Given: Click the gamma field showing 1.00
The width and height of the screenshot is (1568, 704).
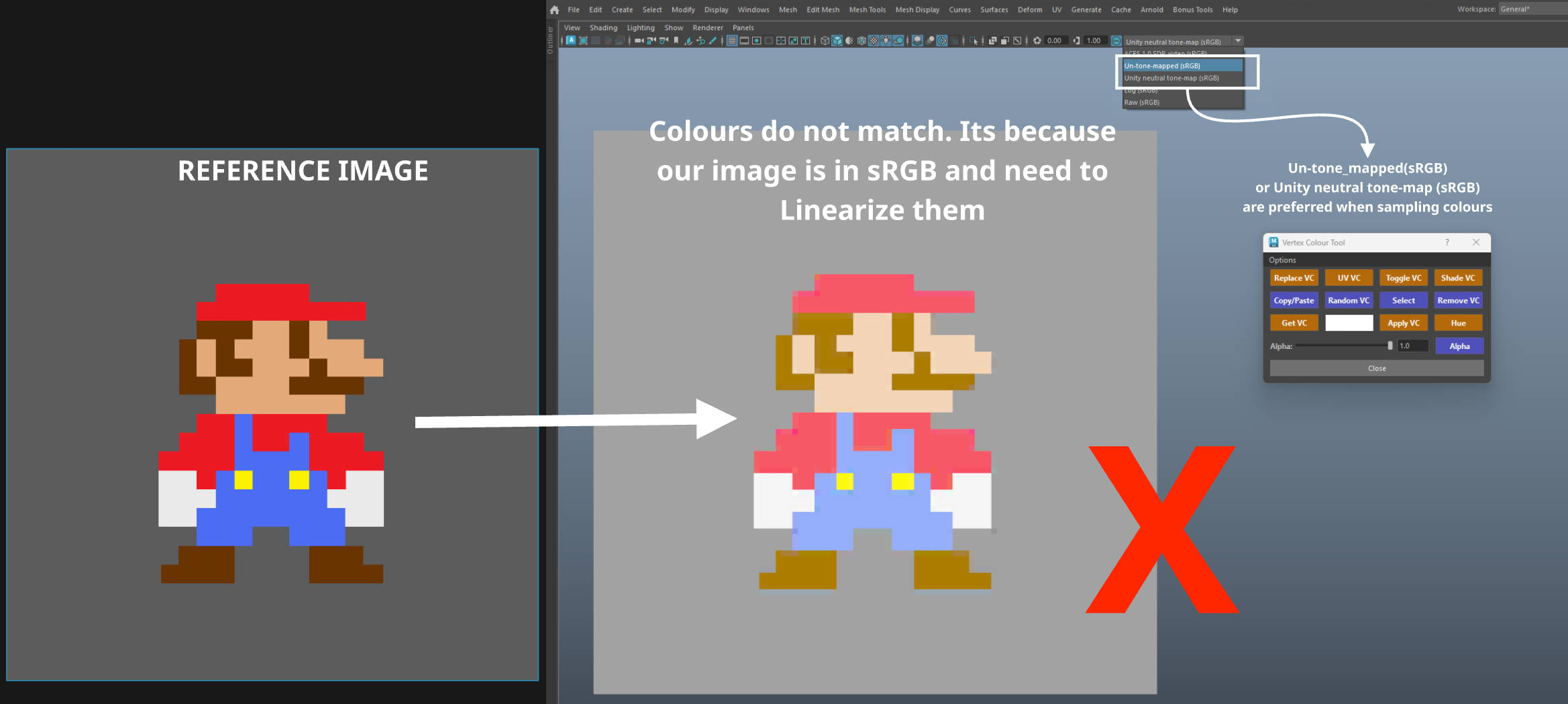Looking at the screenshot, I should point(1095,41).
